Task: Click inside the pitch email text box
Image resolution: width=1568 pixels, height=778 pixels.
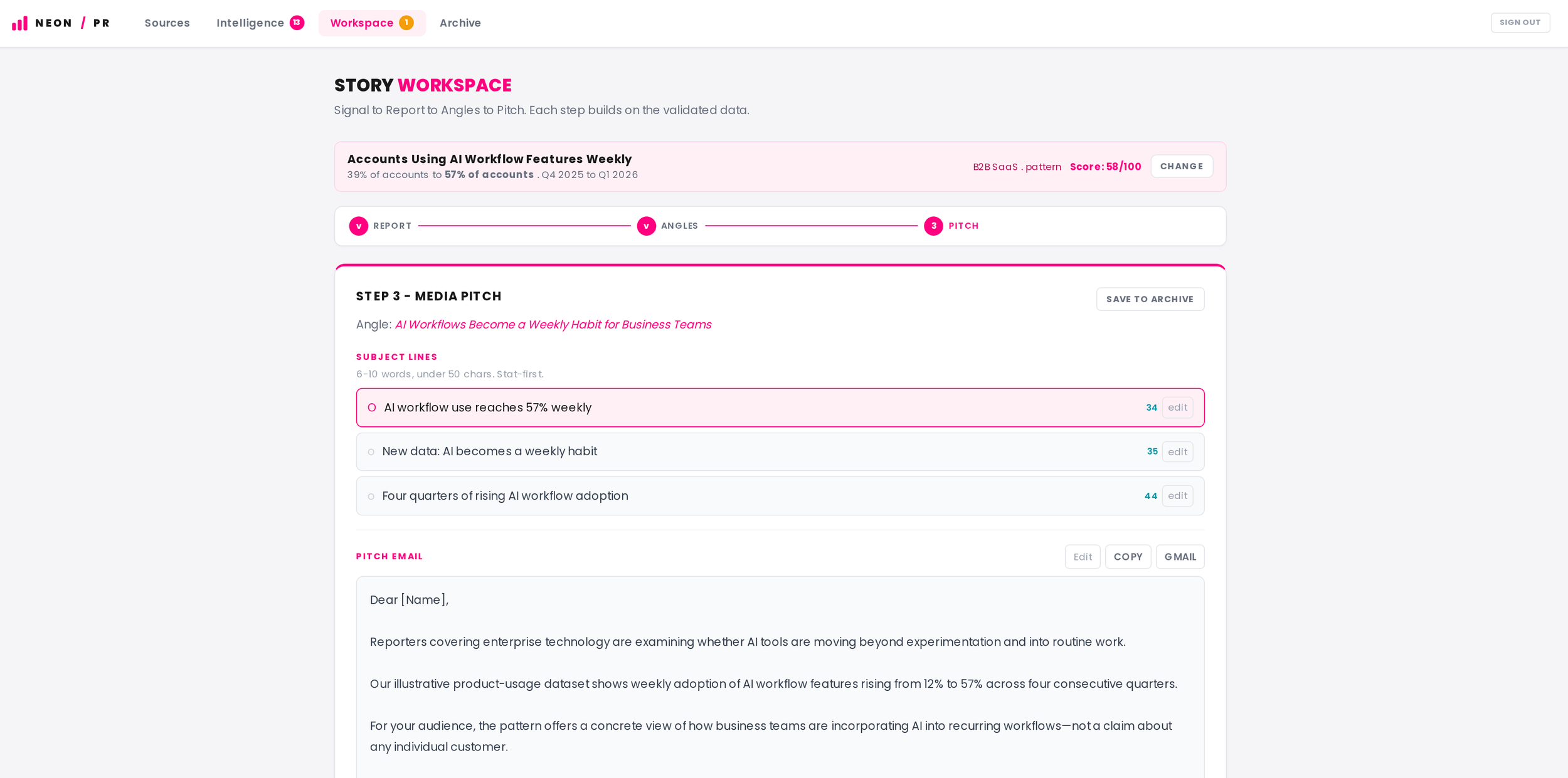Action: tap(780, 677)
